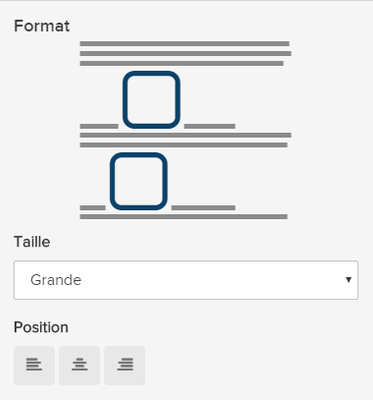
Task: Click topmost gray text line in preview
Action: 184,44
